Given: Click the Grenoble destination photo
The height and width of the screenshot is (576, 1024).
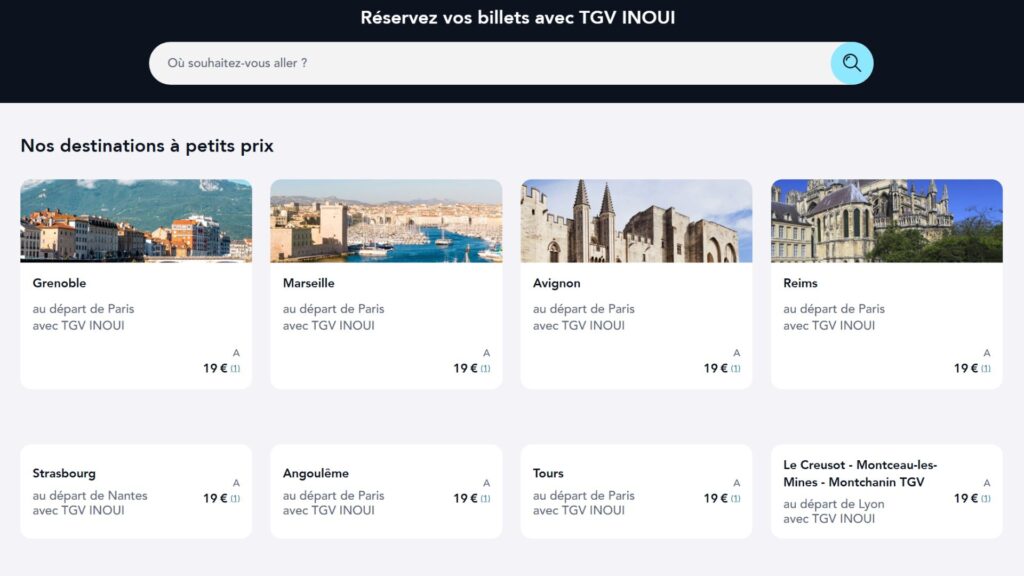Looking at the screenshot, I should pyautogui.click(x=135, y=218).
